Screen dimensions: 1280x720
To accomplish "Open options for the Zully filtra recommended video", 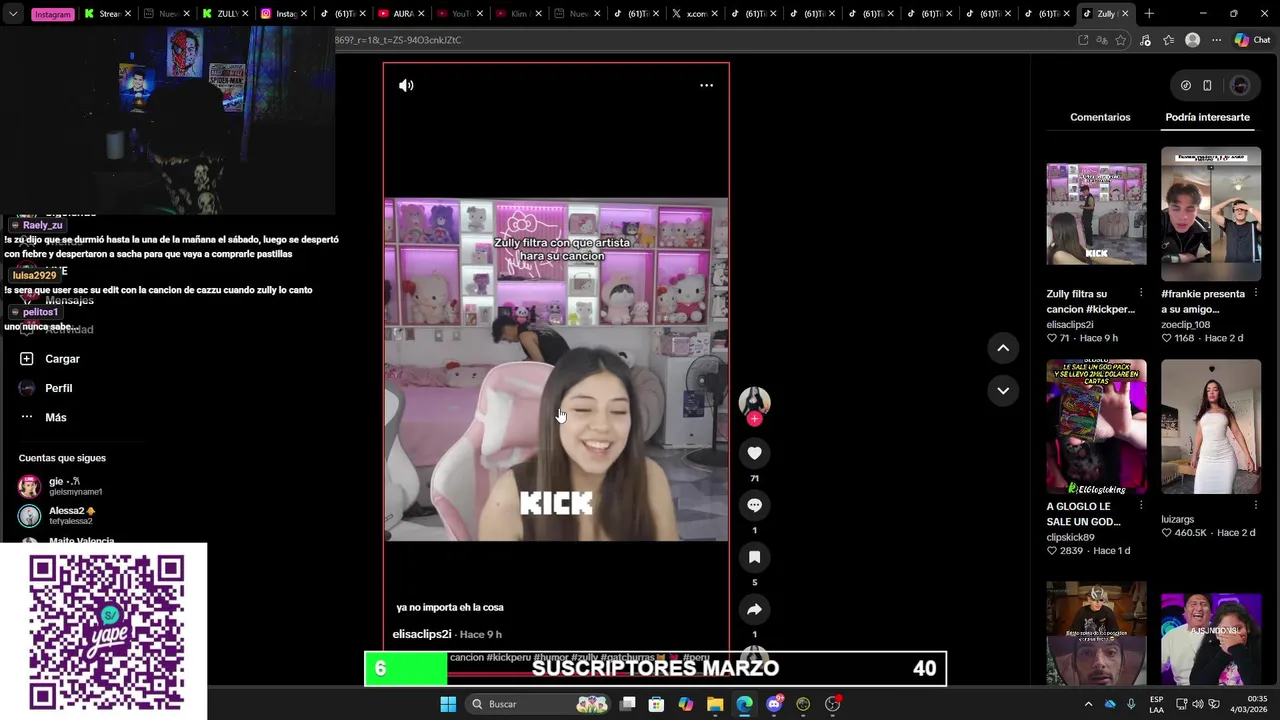I will click(1141, 294).
